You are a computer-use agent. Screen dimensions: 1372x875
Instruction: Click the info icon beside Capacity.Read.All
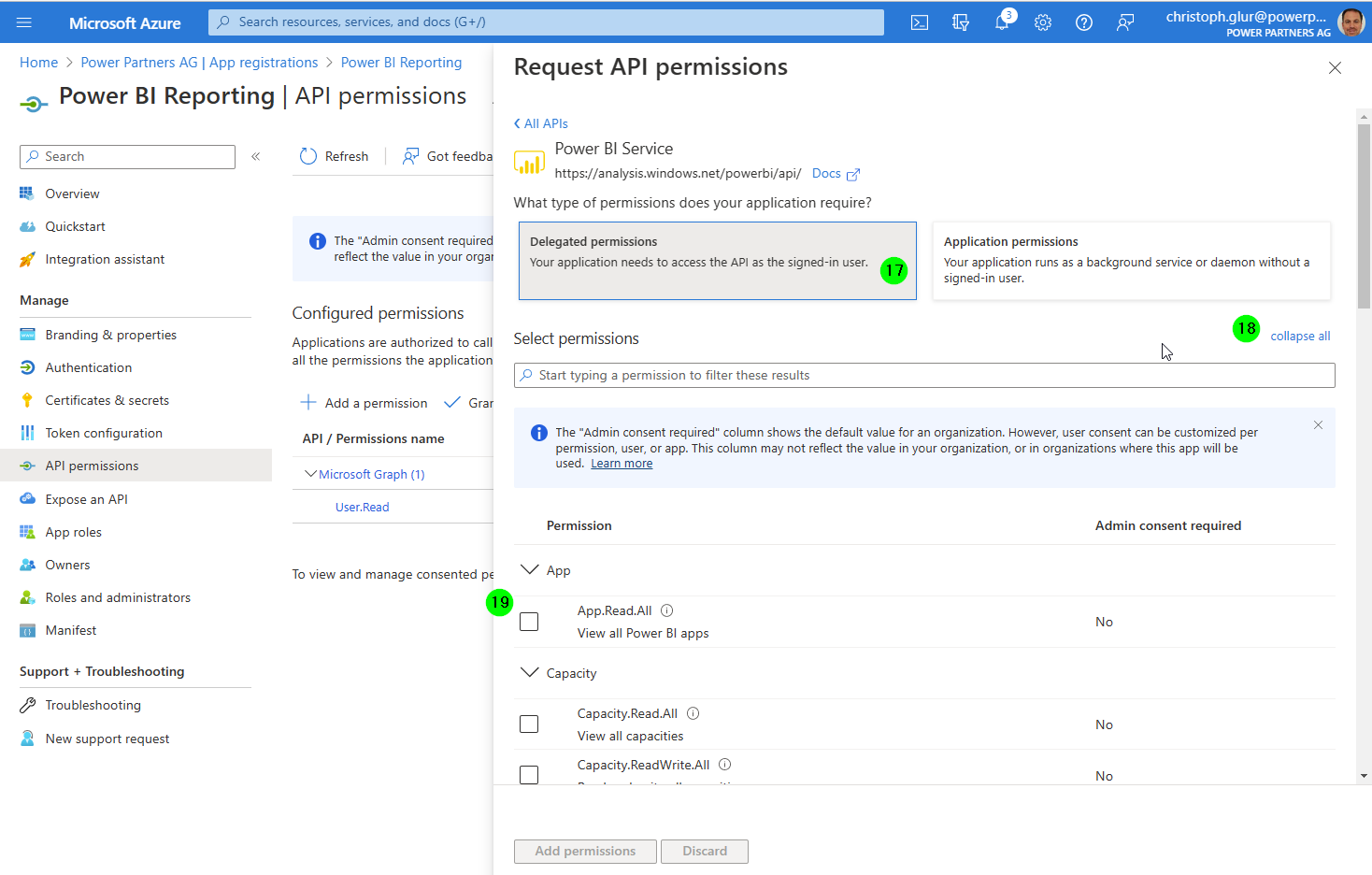693,713
